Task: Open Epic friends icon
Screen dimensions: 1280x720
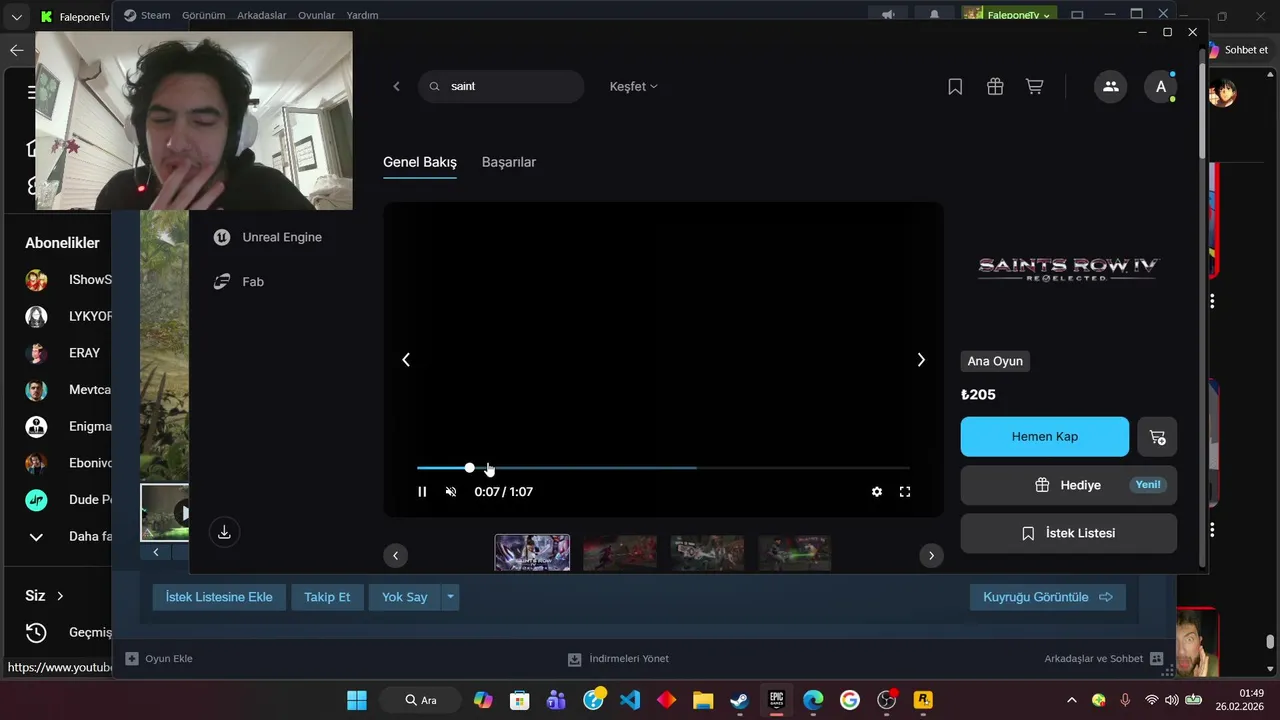Action: [1111, 87]
